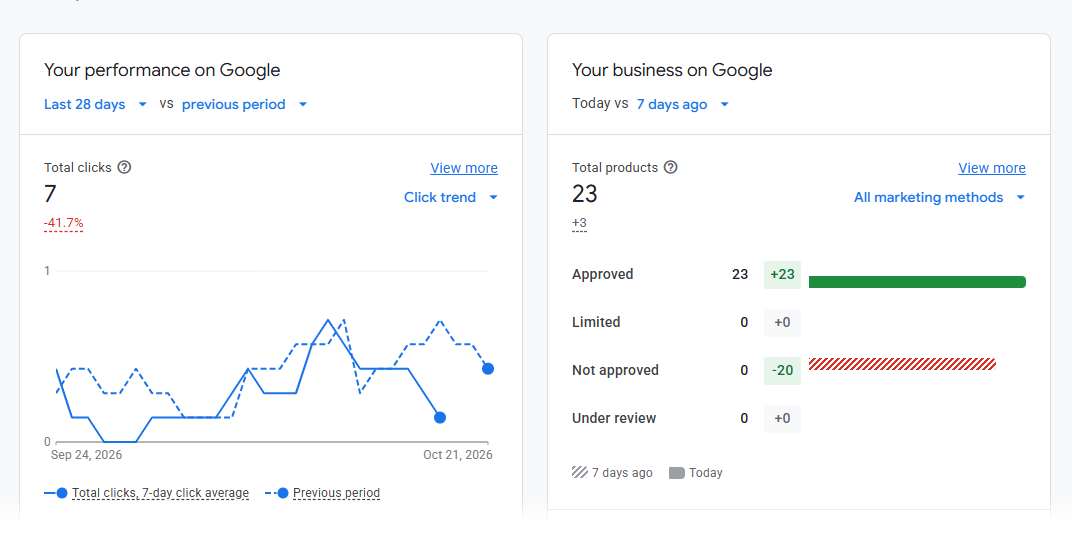Screen dimensions: 1072x548
Task: Open View more for Total products
Action: point(991,168)
